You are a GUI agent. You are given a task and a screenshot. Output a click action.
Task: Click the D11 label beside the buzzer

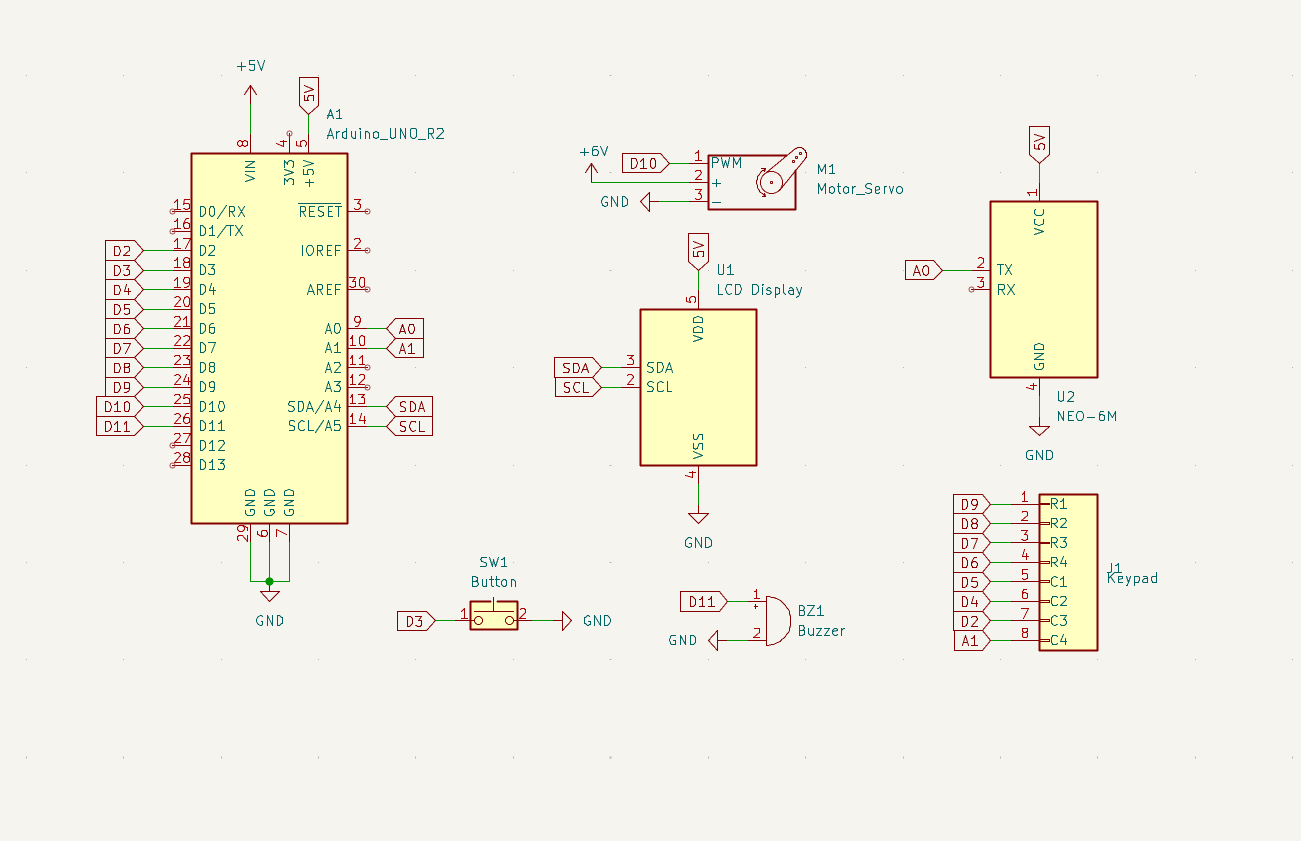pos(701,601)
